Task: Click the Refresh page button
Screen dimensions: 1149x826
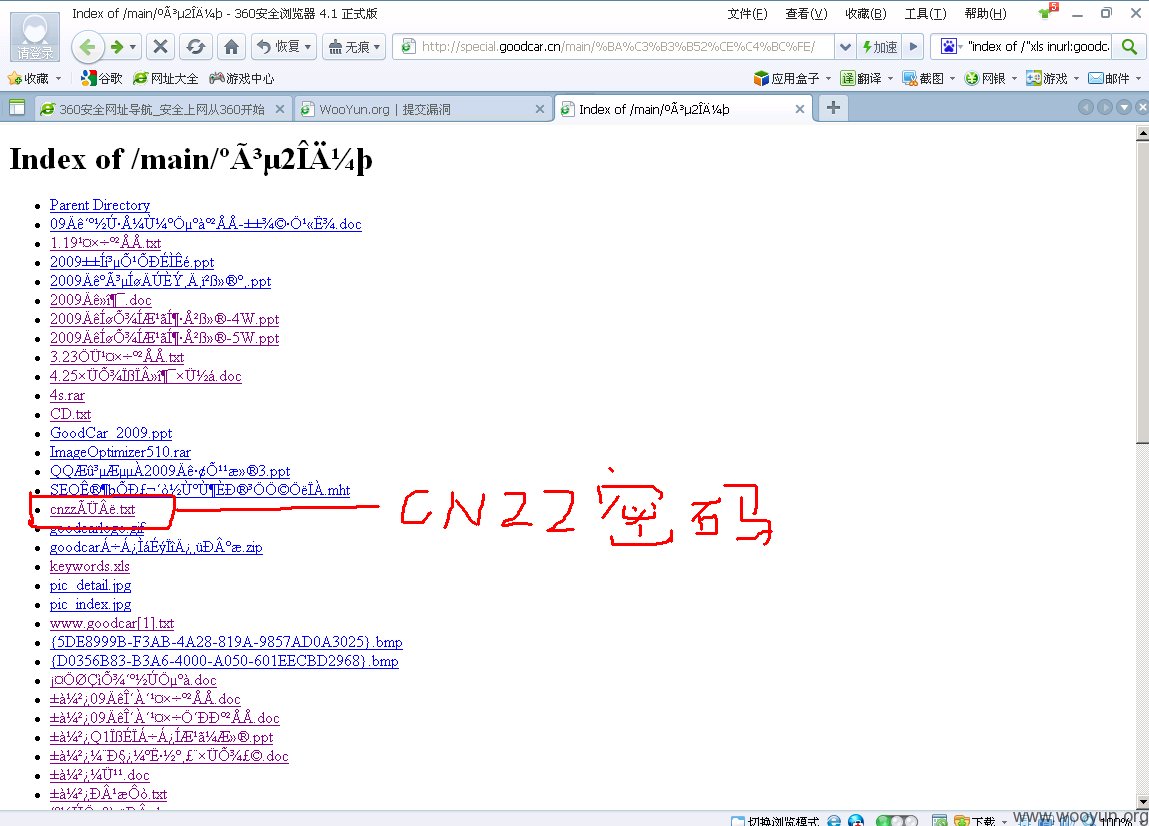Action: tap(196, 47)
